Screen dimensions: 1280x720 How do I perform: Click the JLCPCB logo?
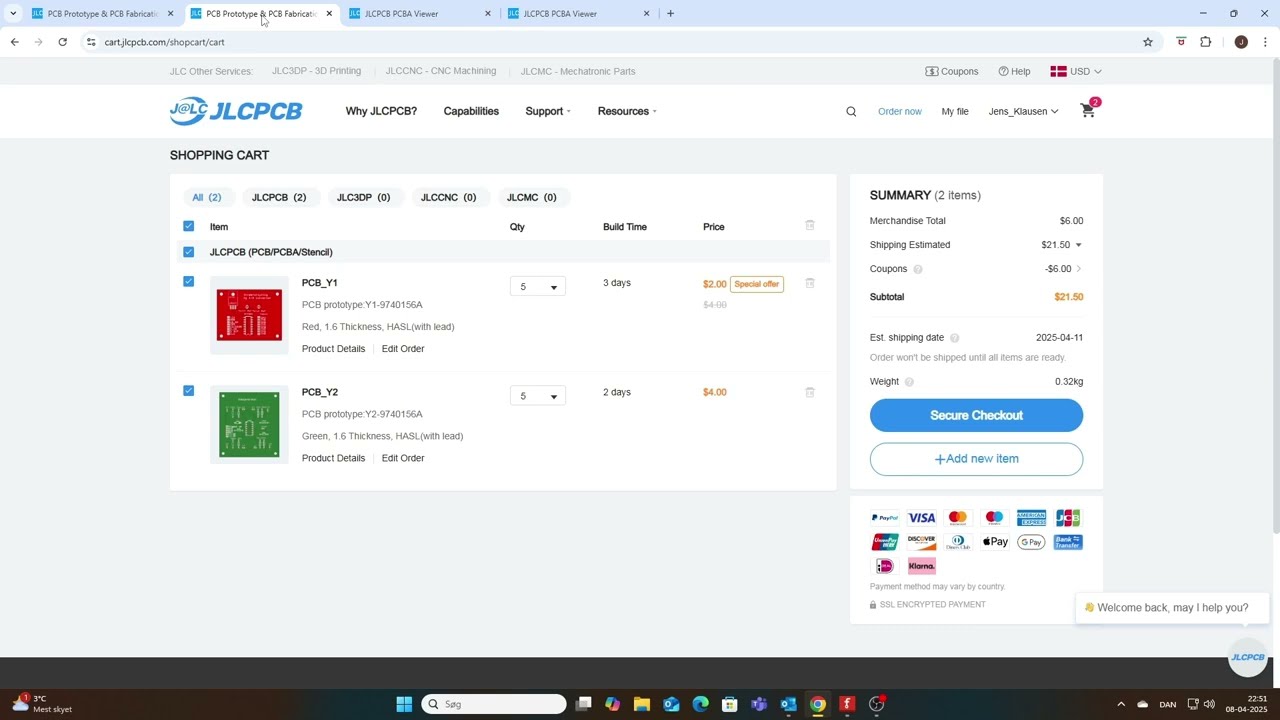(236, 111)
